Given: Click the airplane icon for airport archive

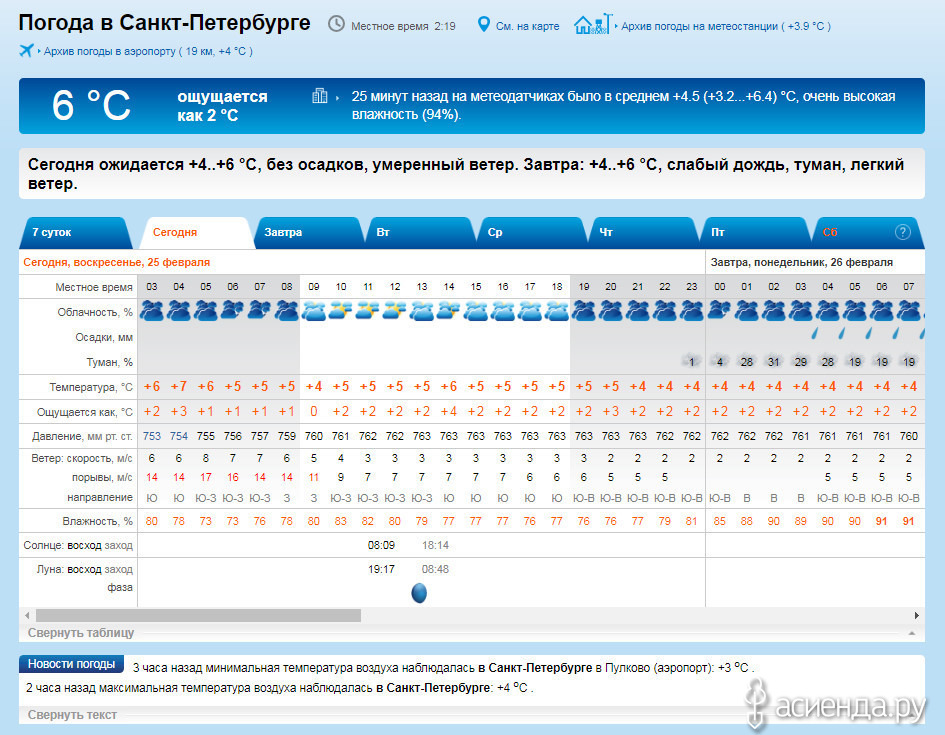Looking at the screenshot, I should (27, 51).
